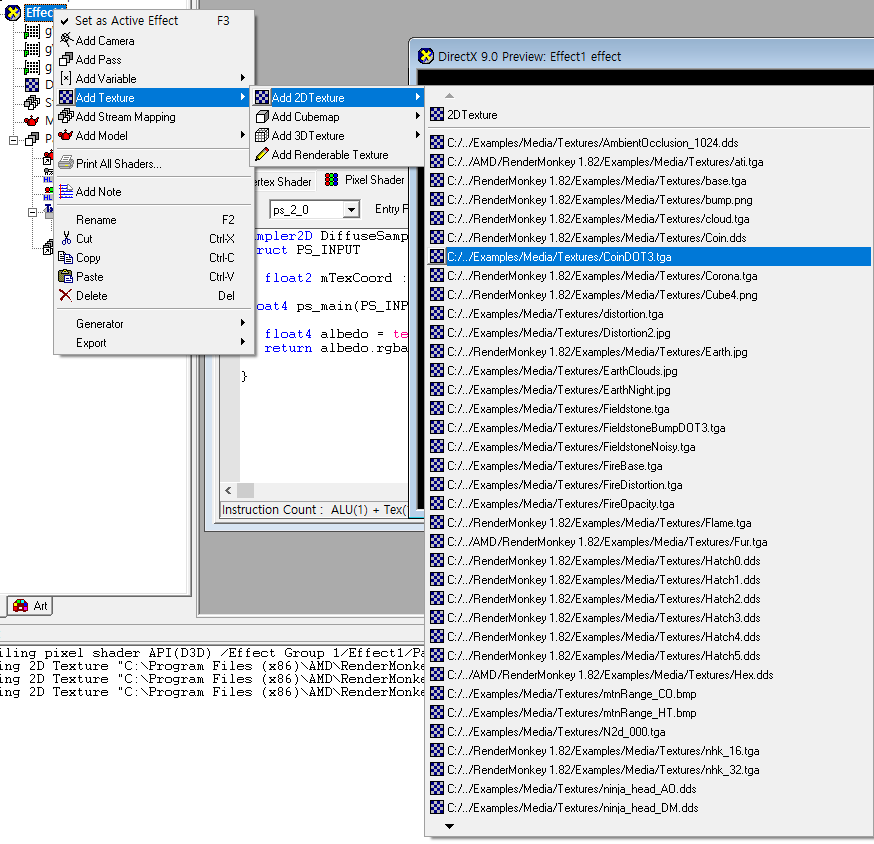874x844 pixels.
Task: Click the icon beside Fur.tga texture
Action: pyautogui.click(x=437, y=541)
